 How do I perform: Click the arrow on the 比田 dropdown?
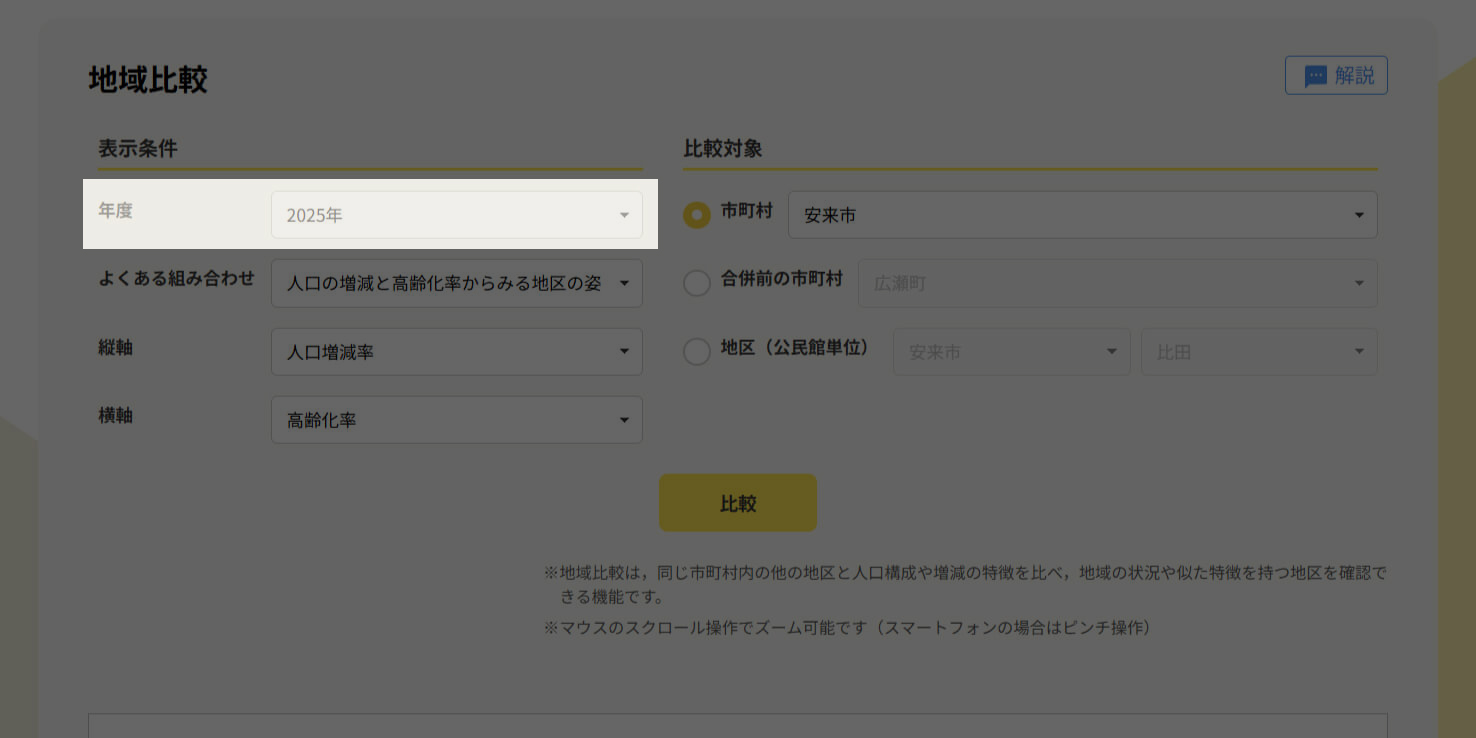(1359, 352)
